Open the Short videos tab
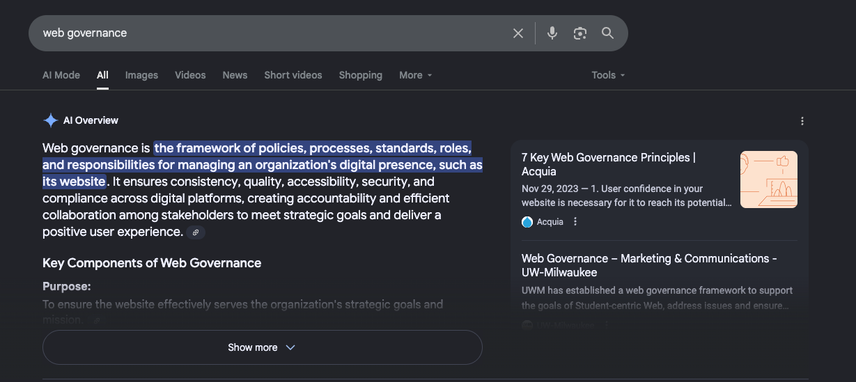The height and width of the screenshot is (382, 856). (x=293, y=75)
